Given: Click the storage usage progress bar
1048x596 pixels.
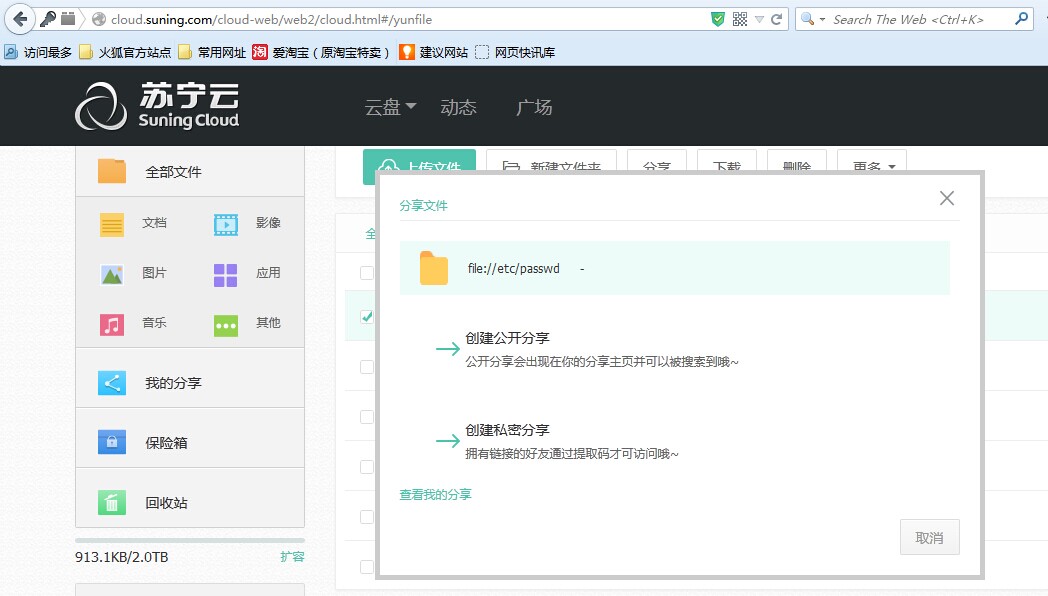Looking at the screenshot, I should (x=190, y=540).
